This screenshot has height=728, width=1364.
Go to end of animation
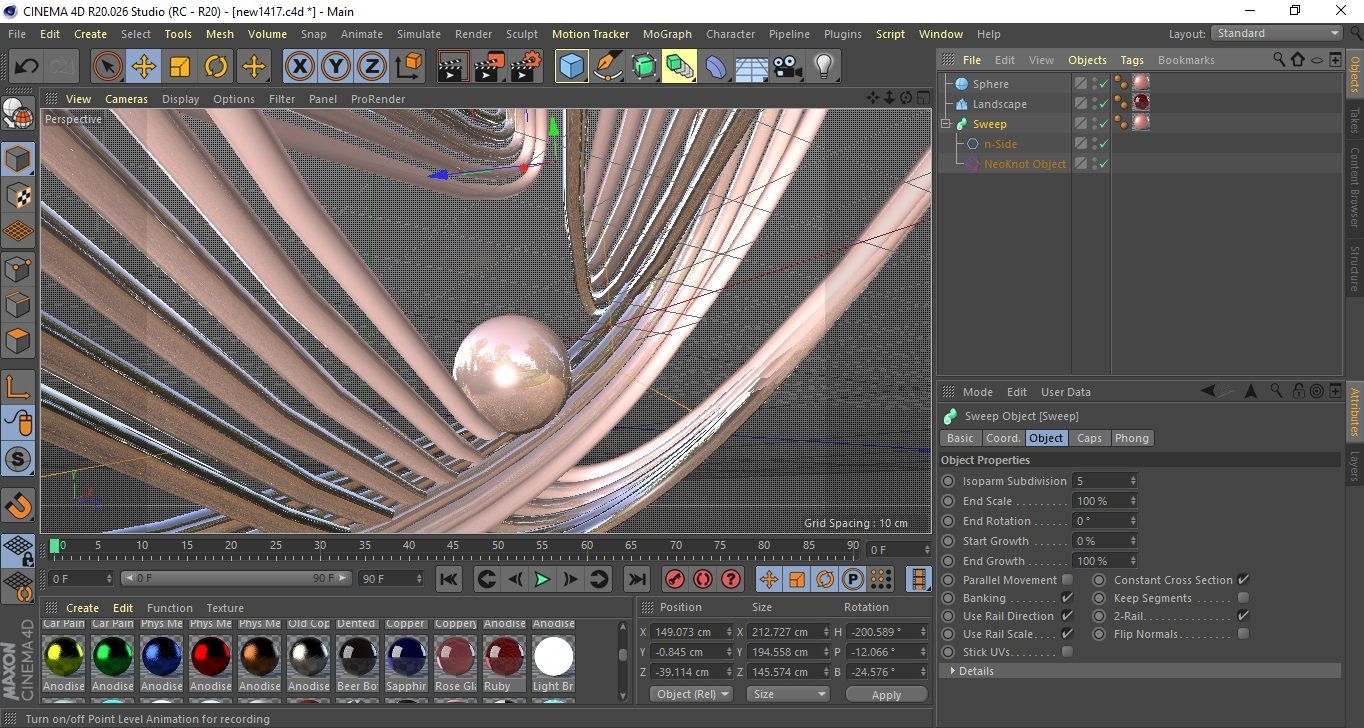(636, 579)
